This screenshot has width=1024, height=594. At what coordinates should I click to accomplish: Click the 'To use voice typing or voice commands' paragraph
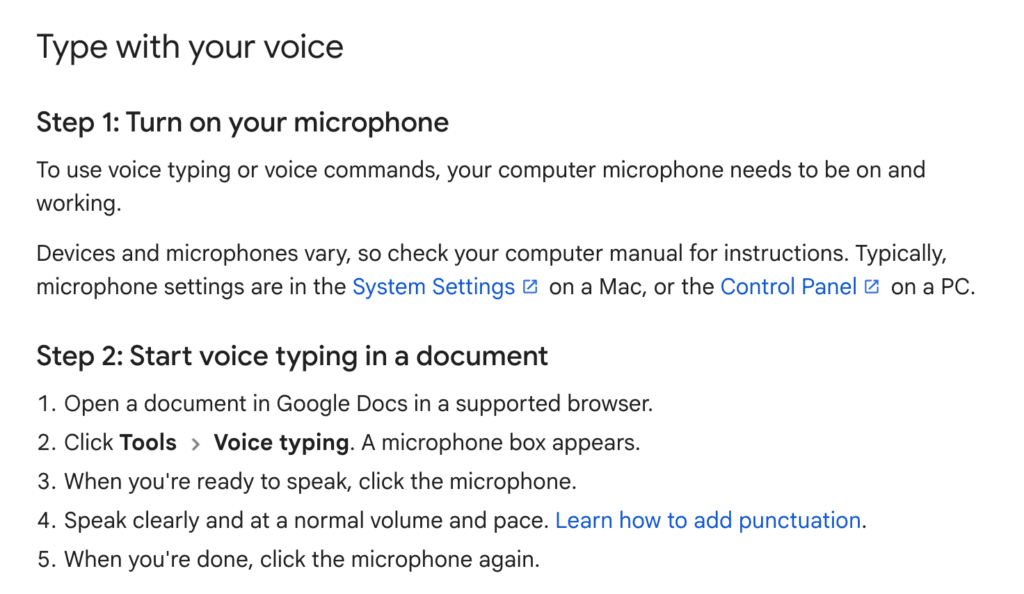[480, 170]
